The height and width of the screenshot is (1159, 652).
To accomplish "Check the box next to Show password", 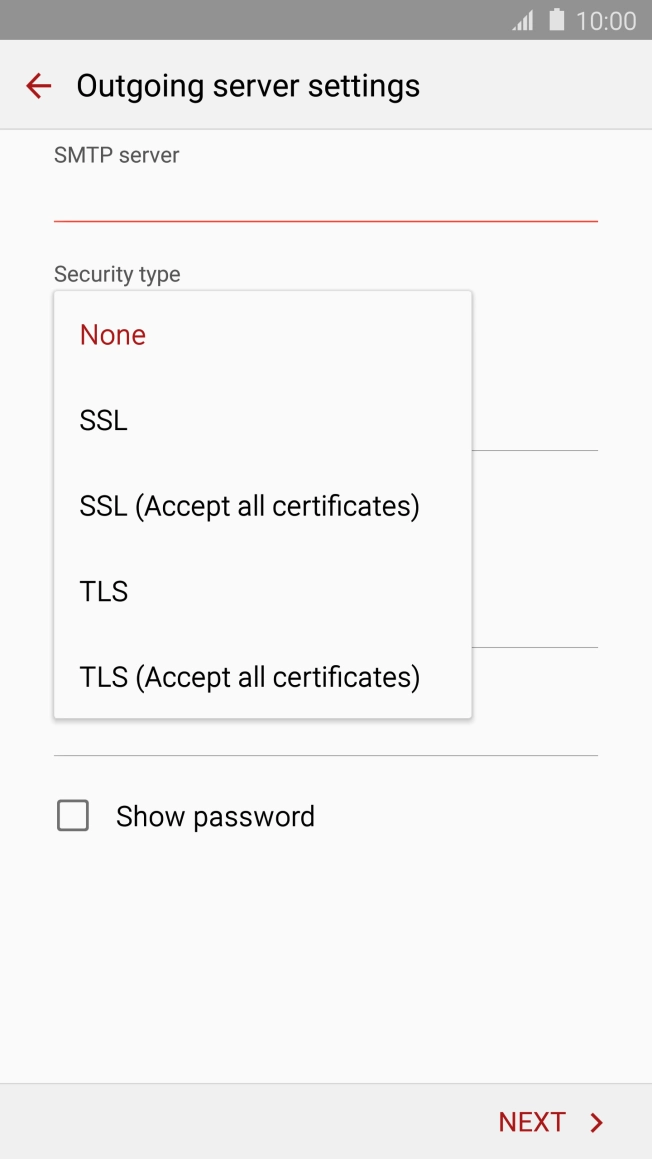I will click(x=73, y=815).
